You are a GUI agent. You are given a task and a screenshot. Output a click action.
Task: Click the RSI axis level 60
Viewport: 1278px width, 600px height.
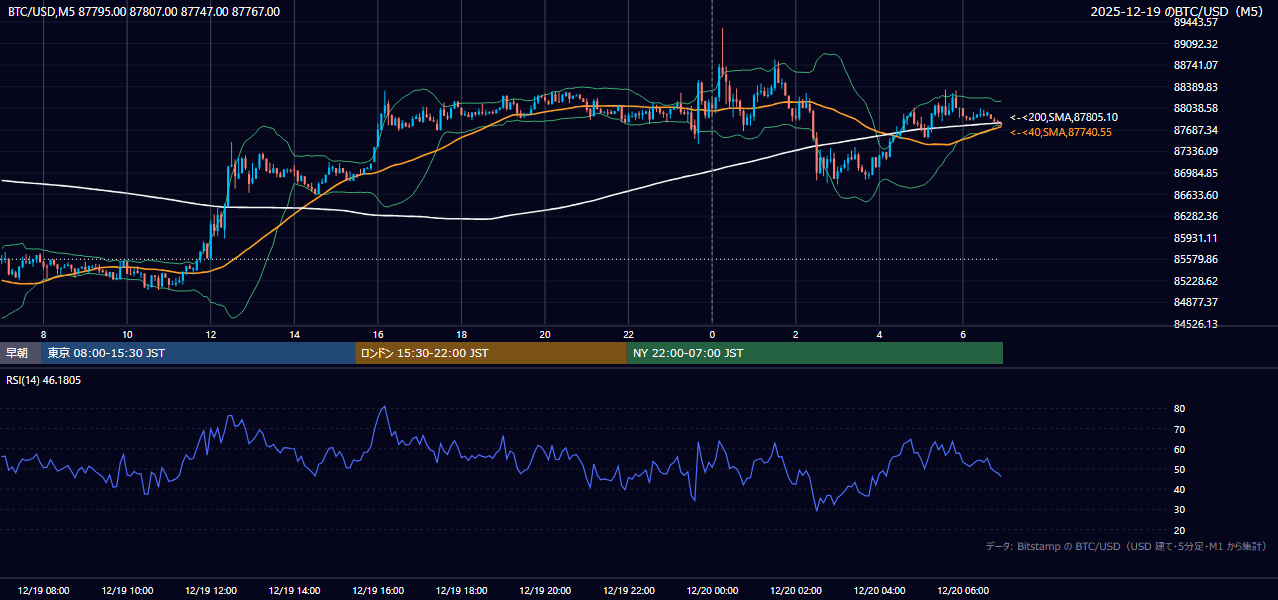(1179, 449)
